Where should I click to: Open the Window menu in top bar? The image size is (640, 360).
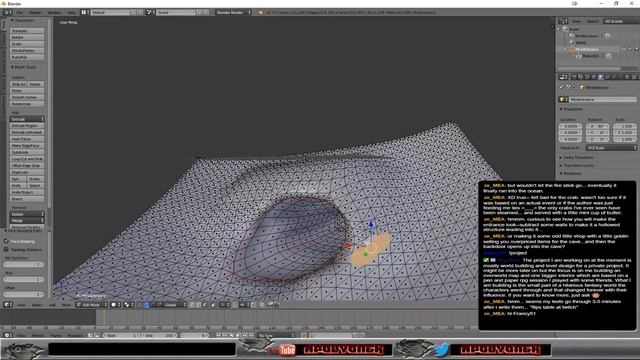tap(54, 12)
